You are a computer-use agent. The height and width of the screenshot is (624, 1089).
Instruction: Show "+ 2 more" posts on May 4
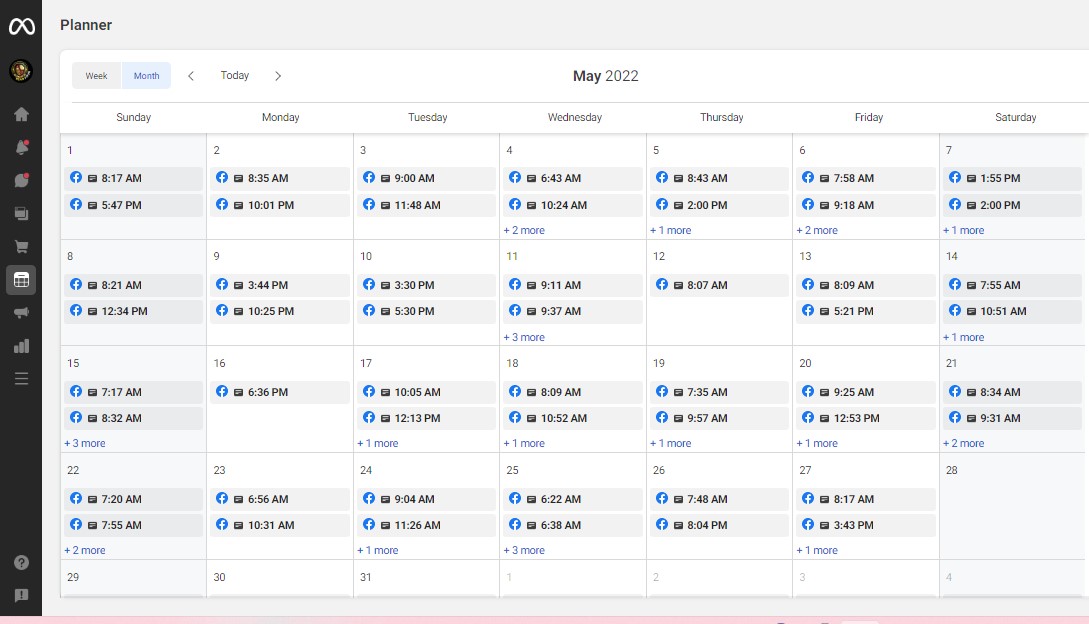tap(524, 230)
